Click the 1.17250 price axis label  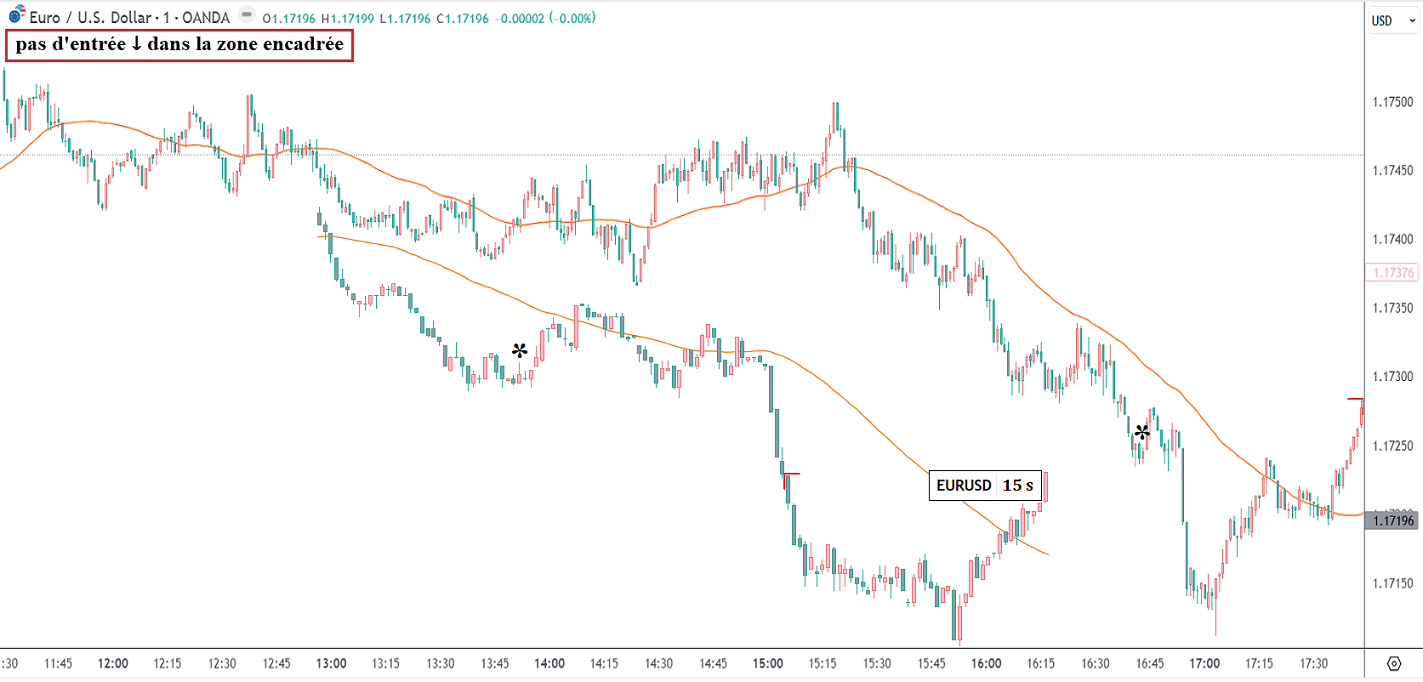[x=1393, y=445]
